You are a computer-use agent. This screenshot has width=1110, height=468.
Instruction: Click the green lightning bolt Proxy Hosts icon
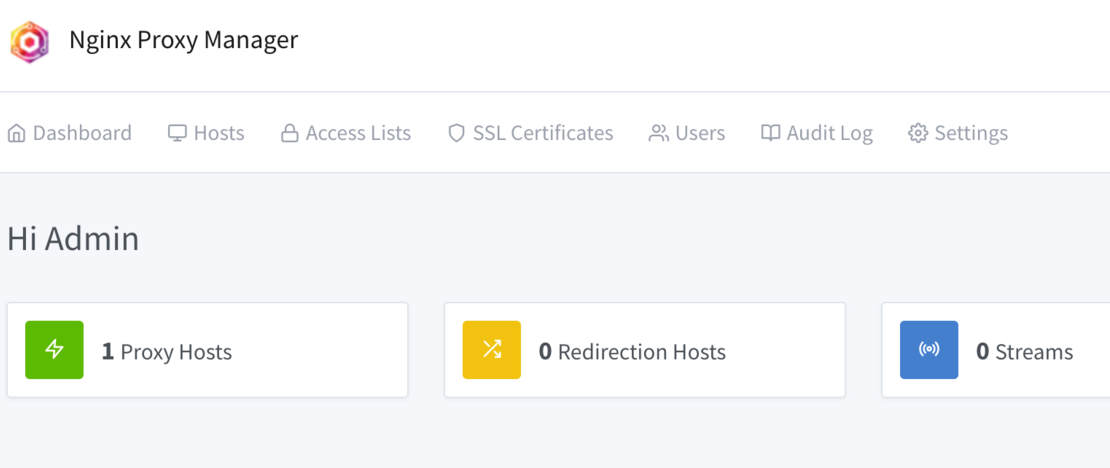(54, 350)
